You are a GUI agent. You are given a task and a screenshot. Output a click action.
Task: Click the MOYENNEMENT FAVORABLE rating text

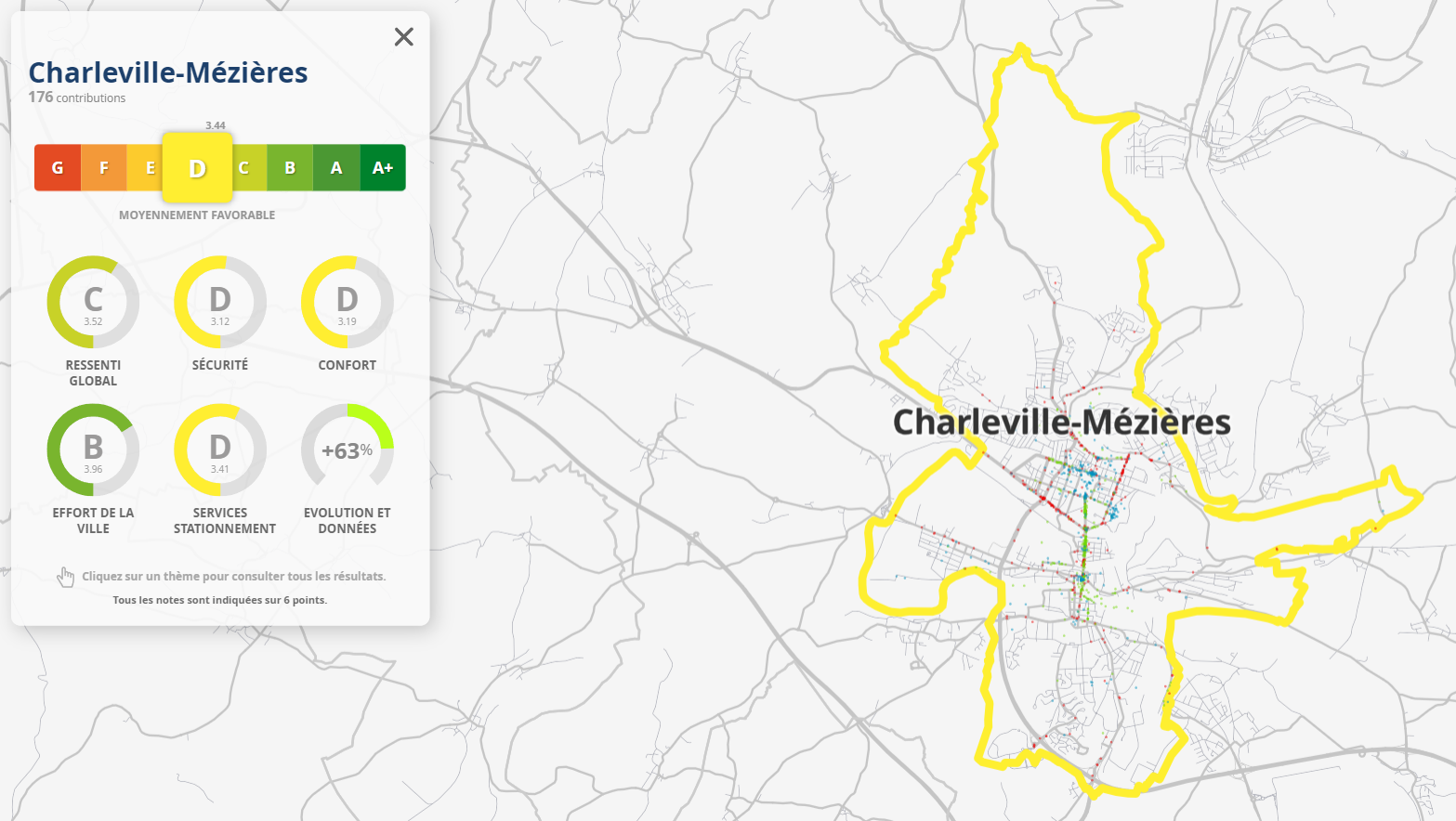(x=197, y=215)
